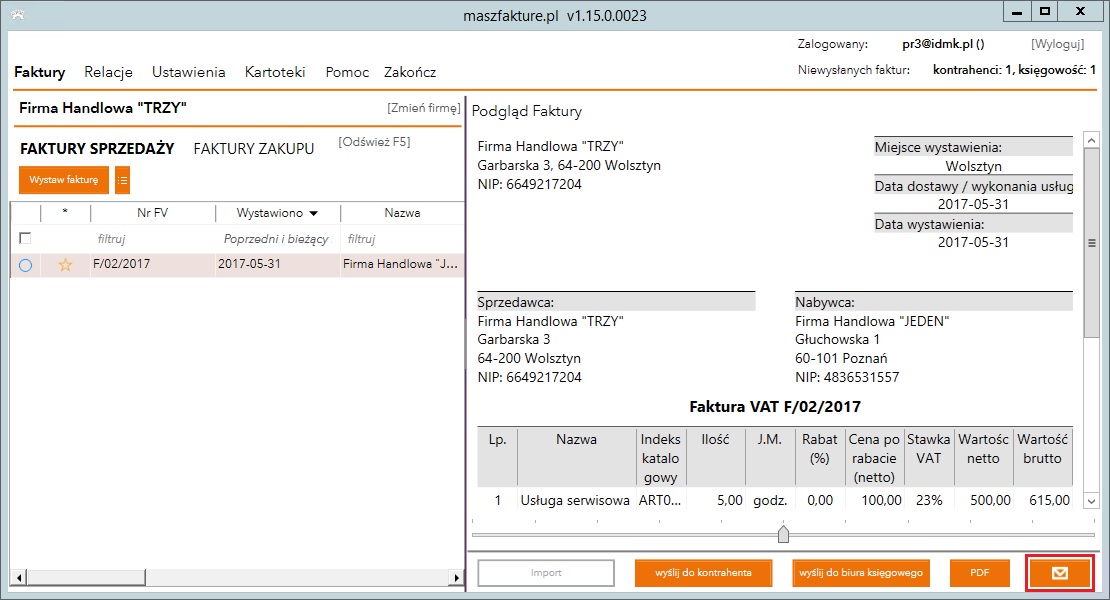Click the up arrow of the preview scrollbar

click(x=1091, y=140)
